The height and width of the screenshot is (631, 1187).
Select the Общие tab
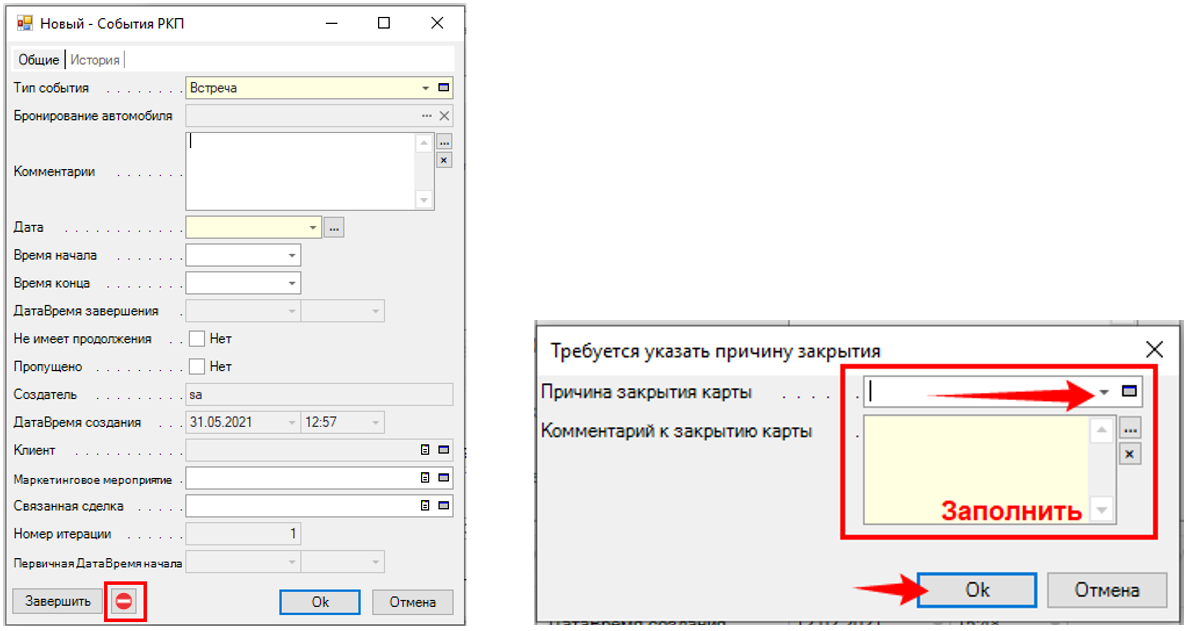click(39, 60)
